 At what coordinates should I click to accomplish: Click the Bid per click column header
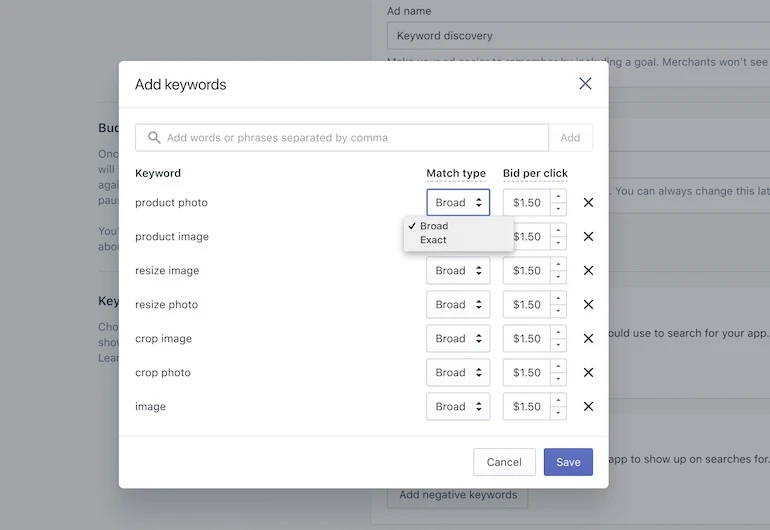pyautogui.click(x=535, y=173)
